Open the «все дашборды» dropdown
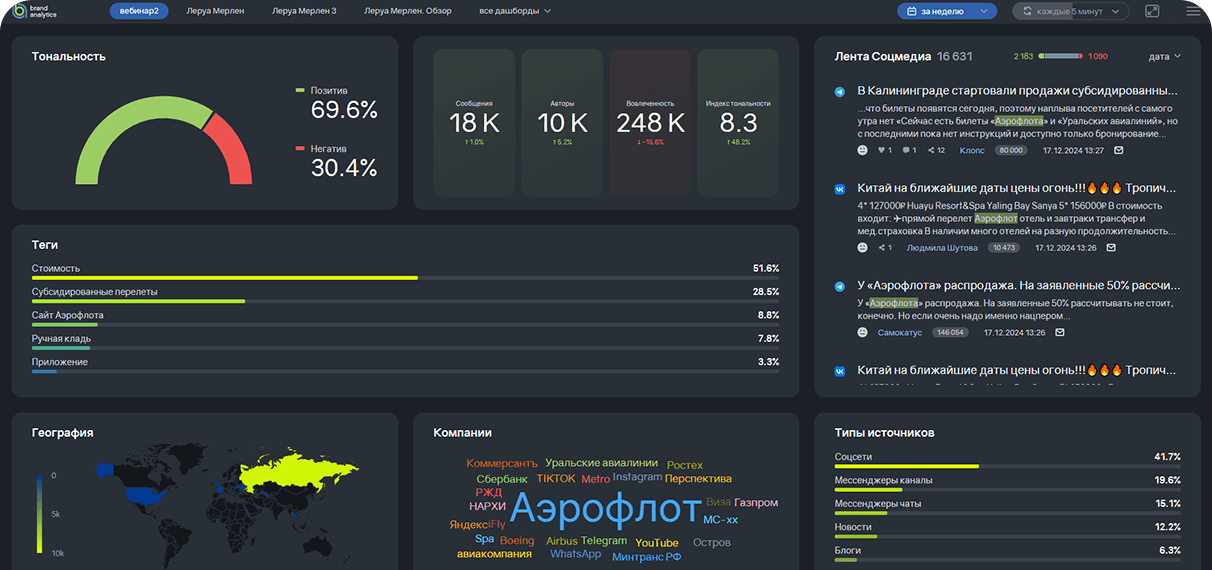 point(515,11)
